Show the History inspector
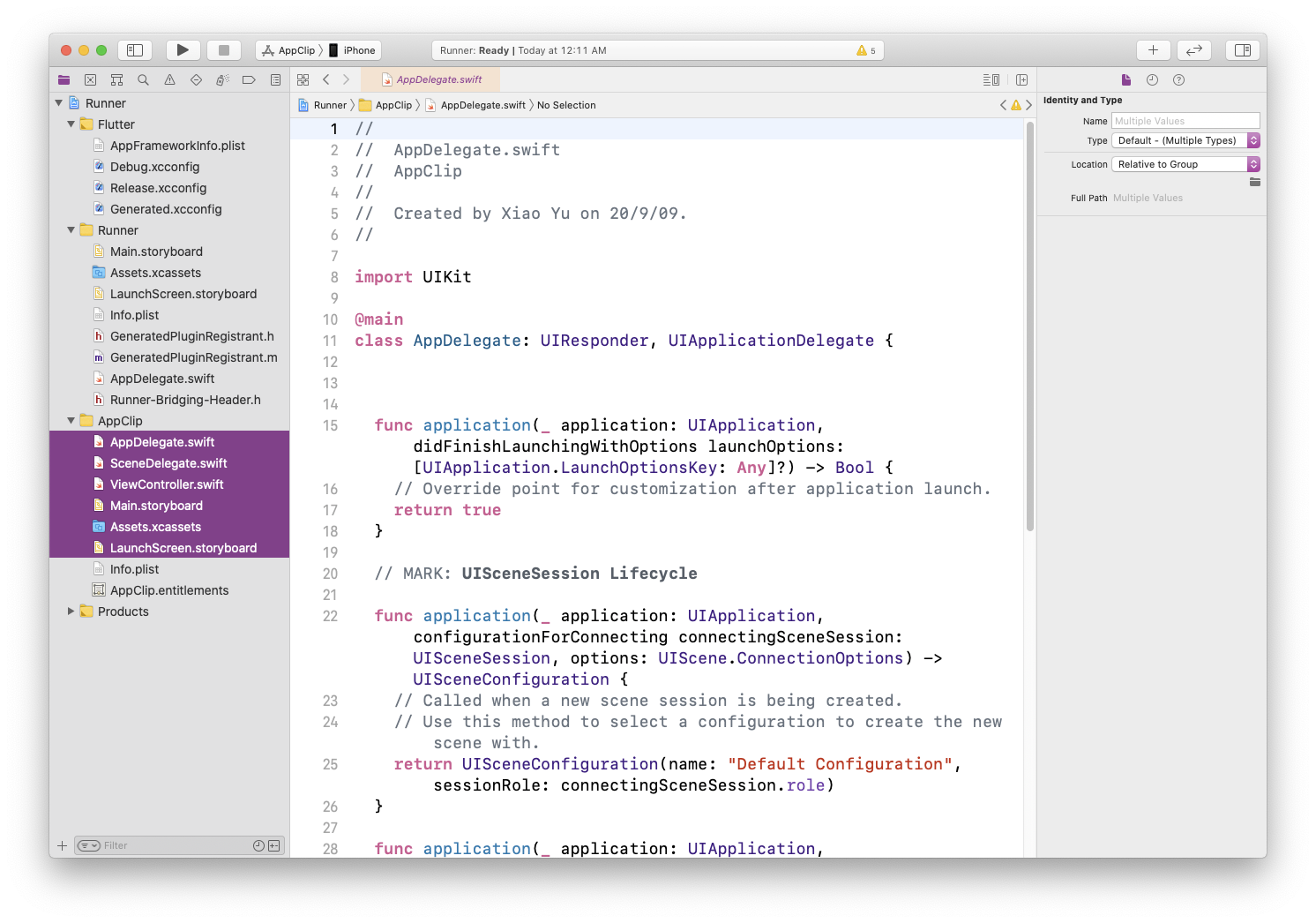Viewport: 1316px width, 923px height. [1152, 79]
